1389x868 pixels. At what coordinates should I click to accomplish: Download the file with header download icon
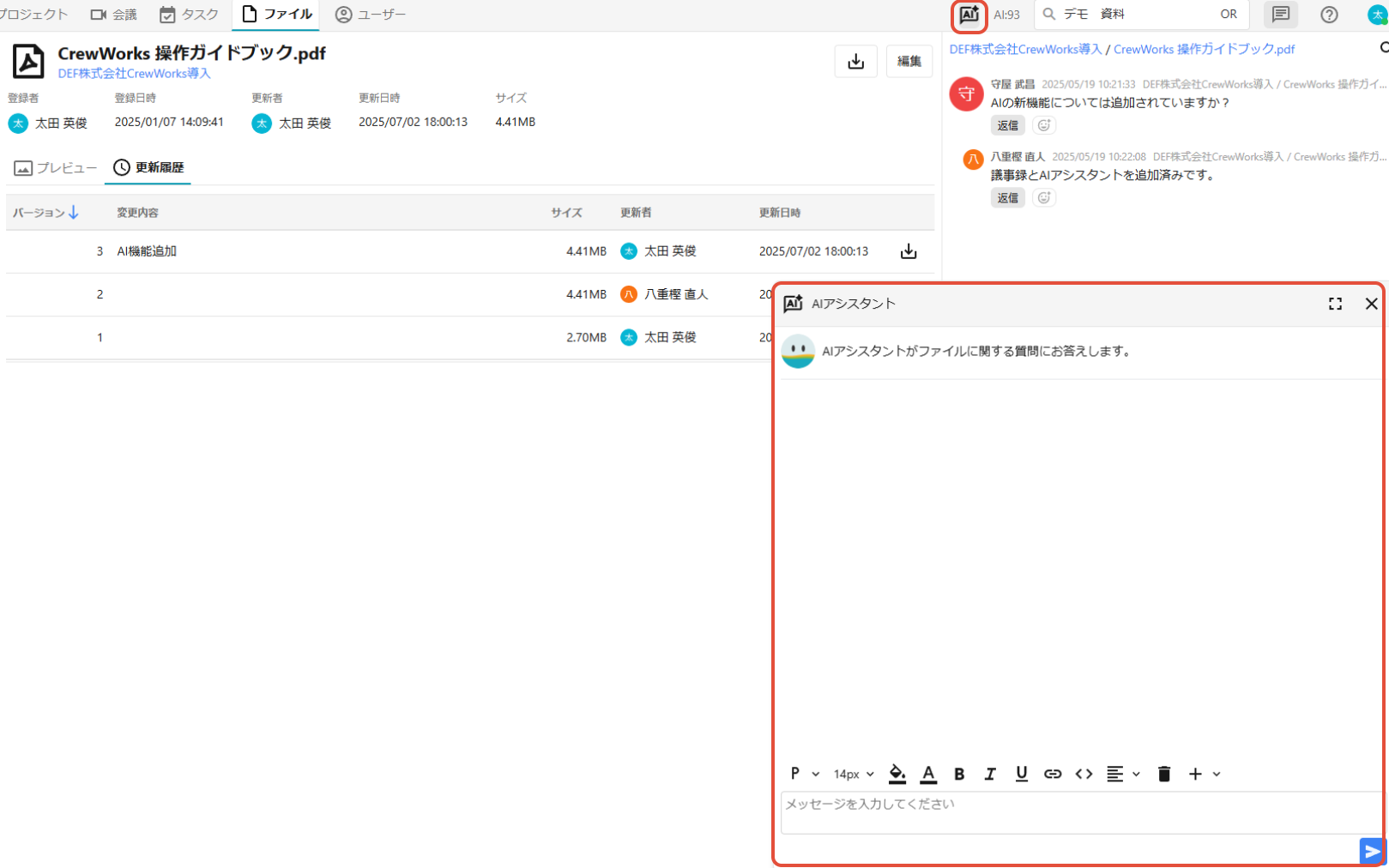855,61
